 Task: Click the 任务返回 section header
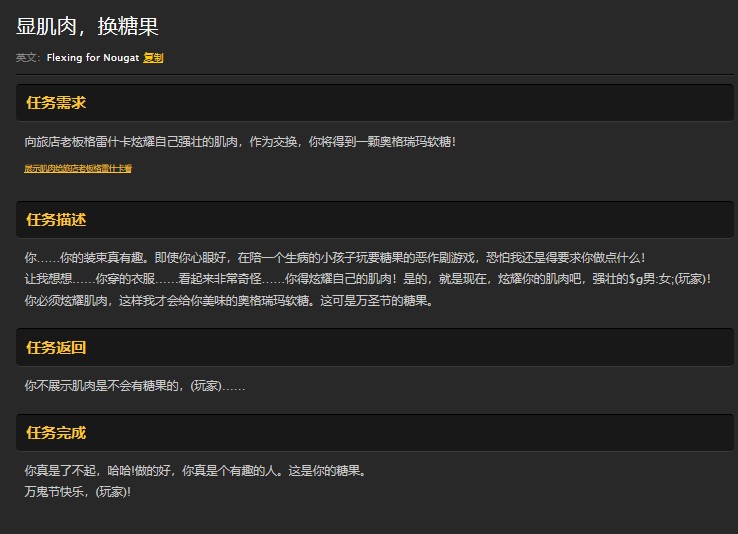click(x=56, y=348)
